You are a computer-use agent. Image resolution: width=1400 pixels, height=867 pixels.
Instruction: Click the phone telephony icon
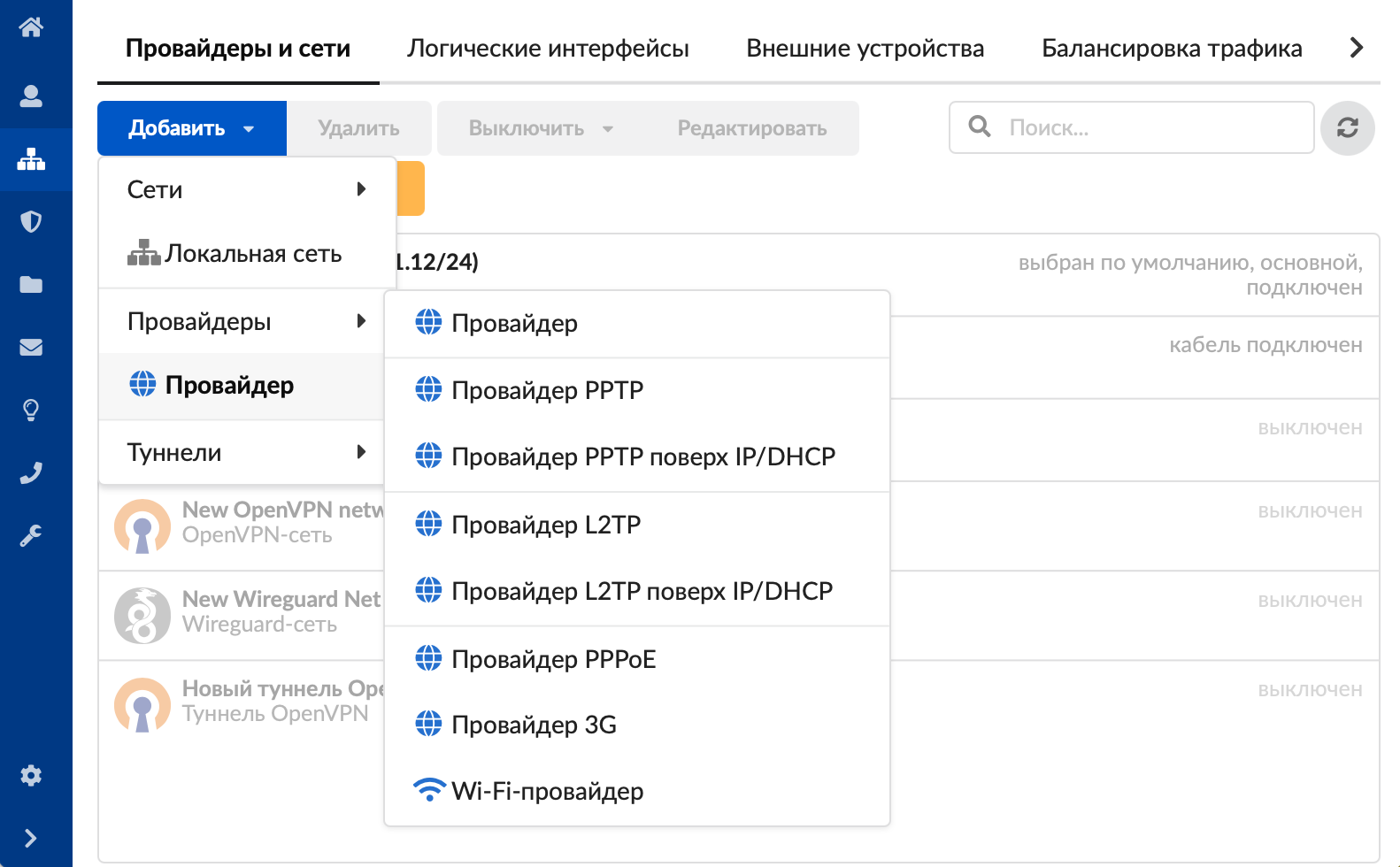[x=31, y=473]
